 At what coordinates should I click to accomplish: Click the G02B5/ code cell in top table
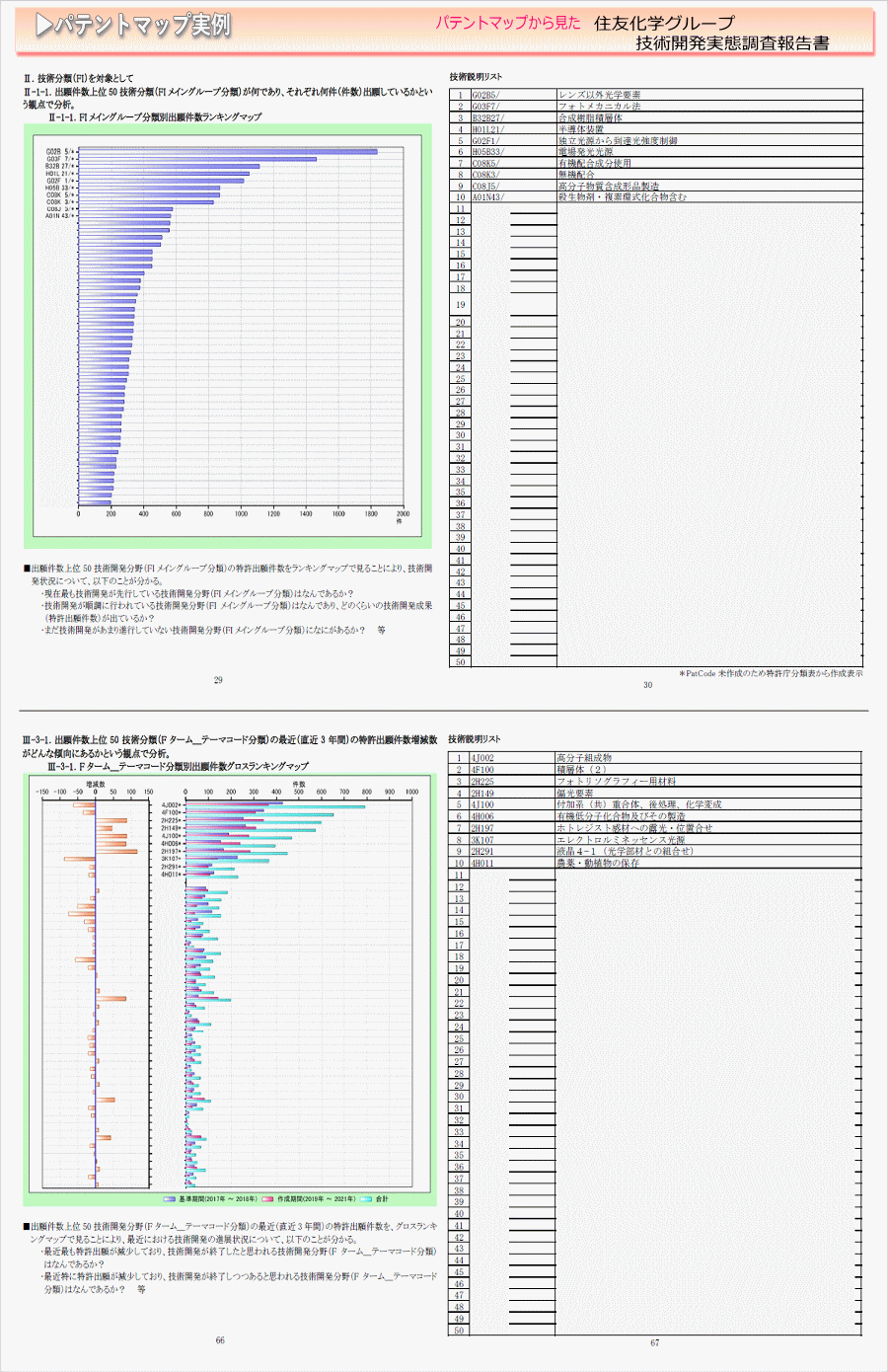point(513,95)
